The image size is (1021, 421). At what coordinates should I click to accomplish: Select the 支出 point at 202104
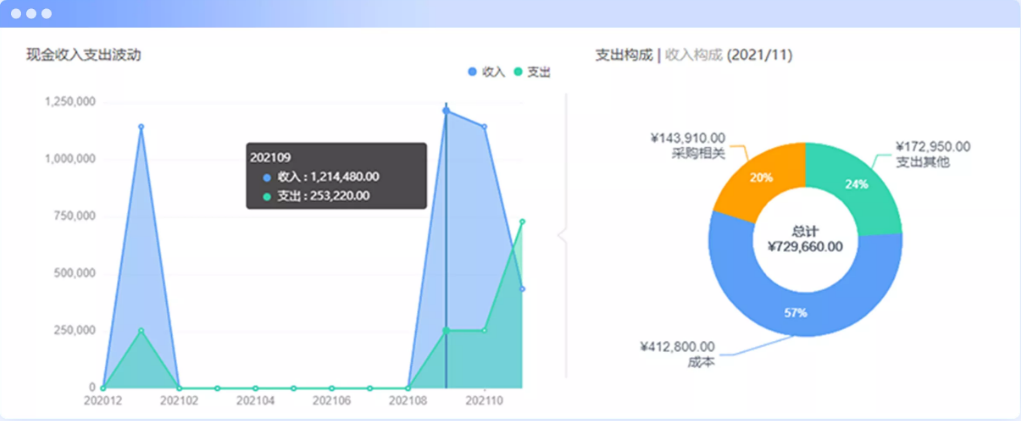(x=255, y=388)
